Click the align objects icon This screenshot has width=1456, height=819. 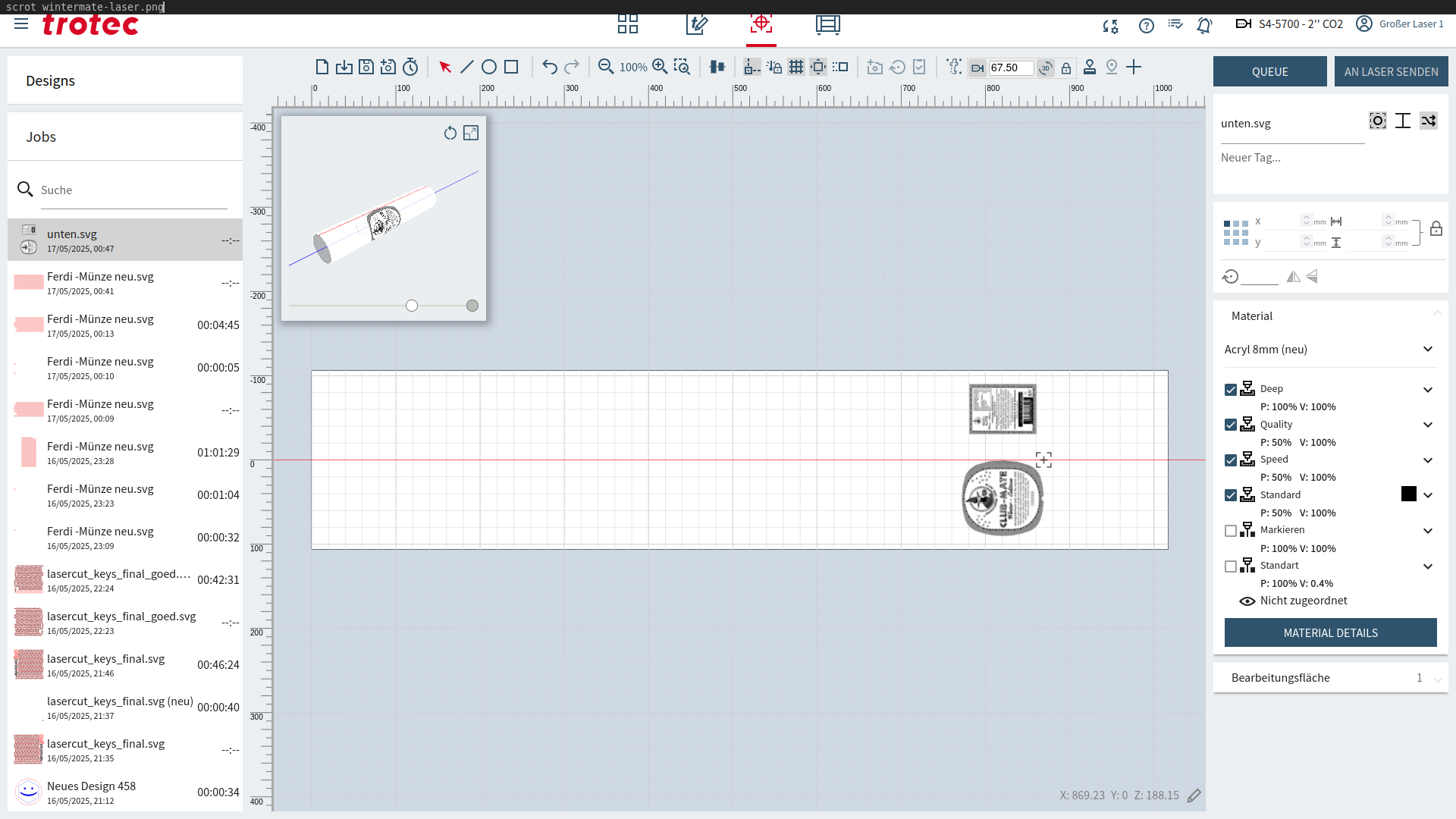coord(717,67)
